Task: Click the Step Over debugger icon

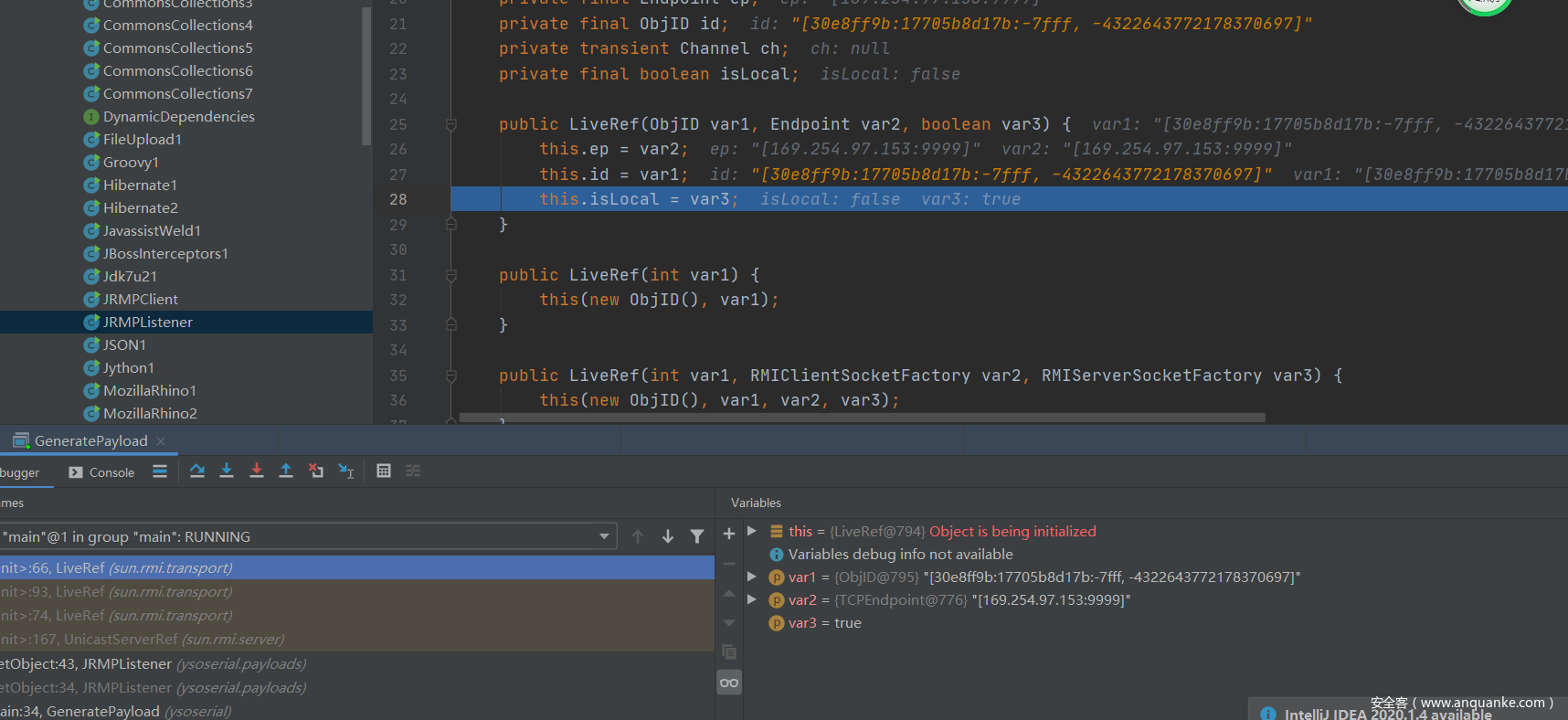Action: (197, 471)
